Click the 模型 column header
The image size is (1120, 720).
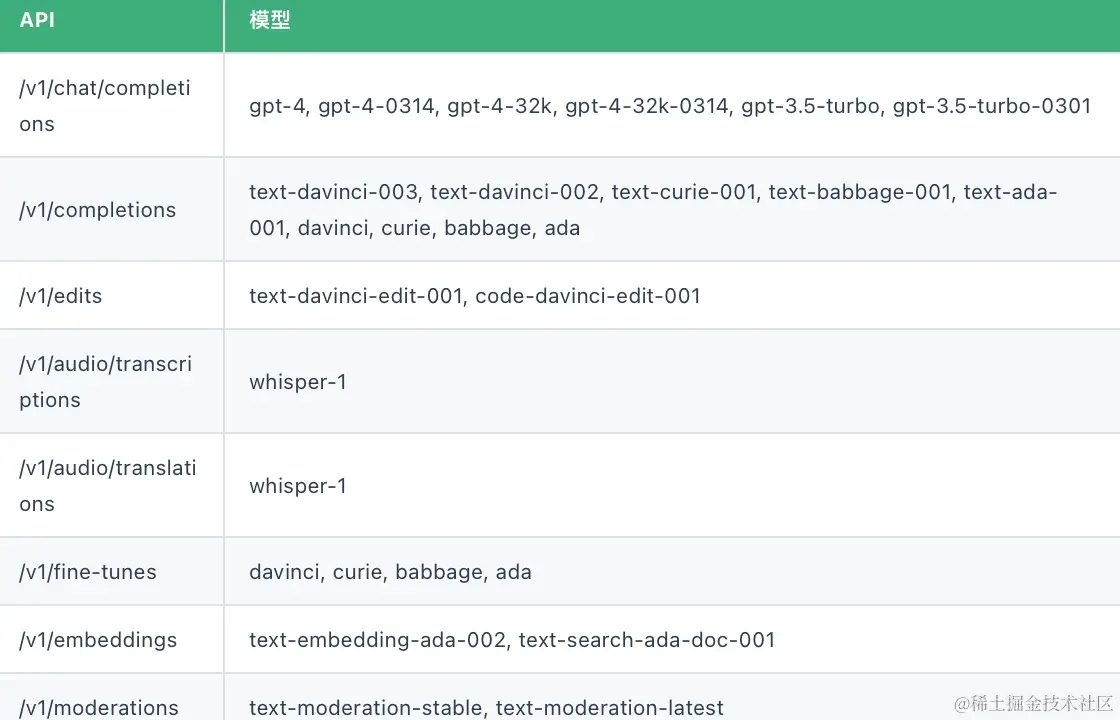point(270,21)
